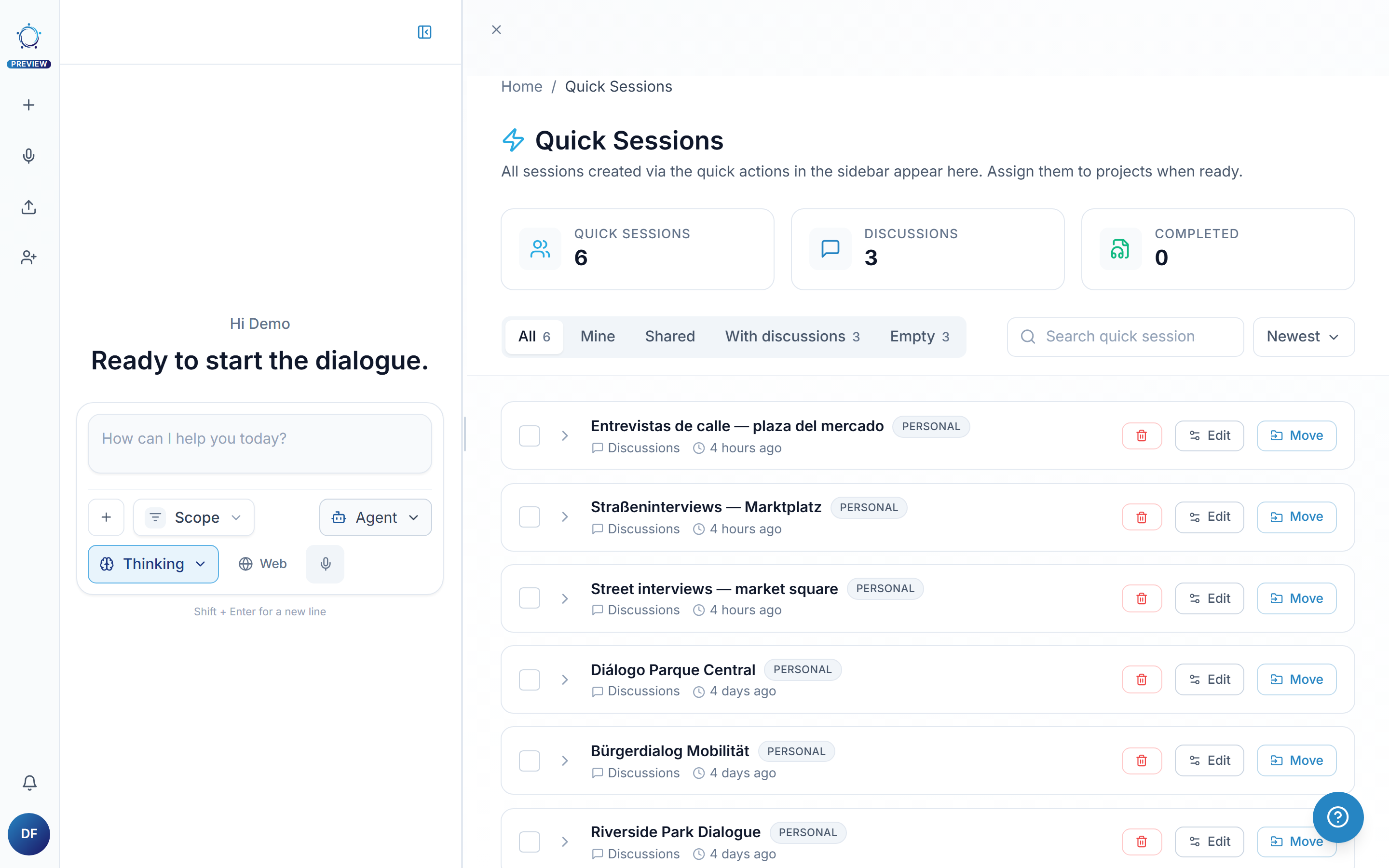The width and height of the screenshot is (1389, 868).
Task: Edit Straßeninterviews — Marktplatz session
Action: click(x=1210, y=517)
